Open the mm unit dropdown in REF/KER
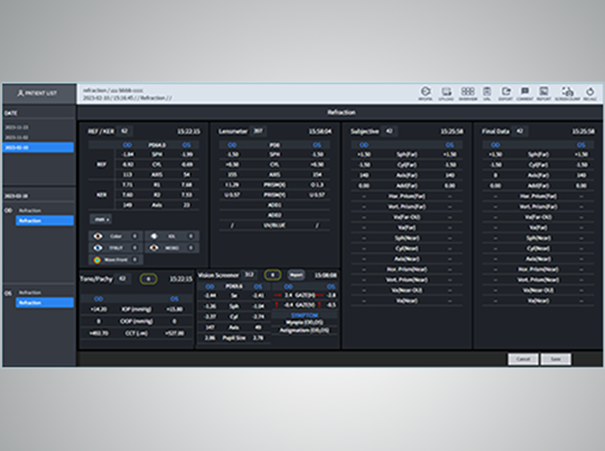 click(x=101, y=219)
